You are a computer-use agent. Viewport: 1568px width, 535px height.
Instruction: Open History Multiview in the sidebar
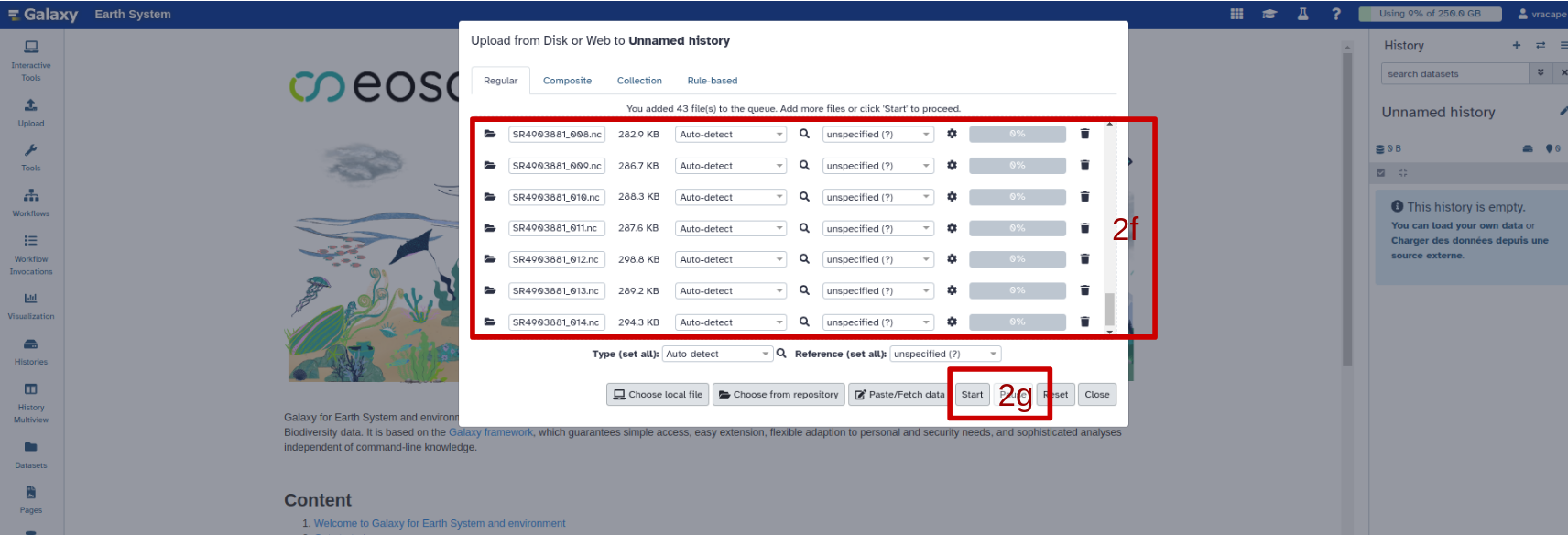click(31, 403)
